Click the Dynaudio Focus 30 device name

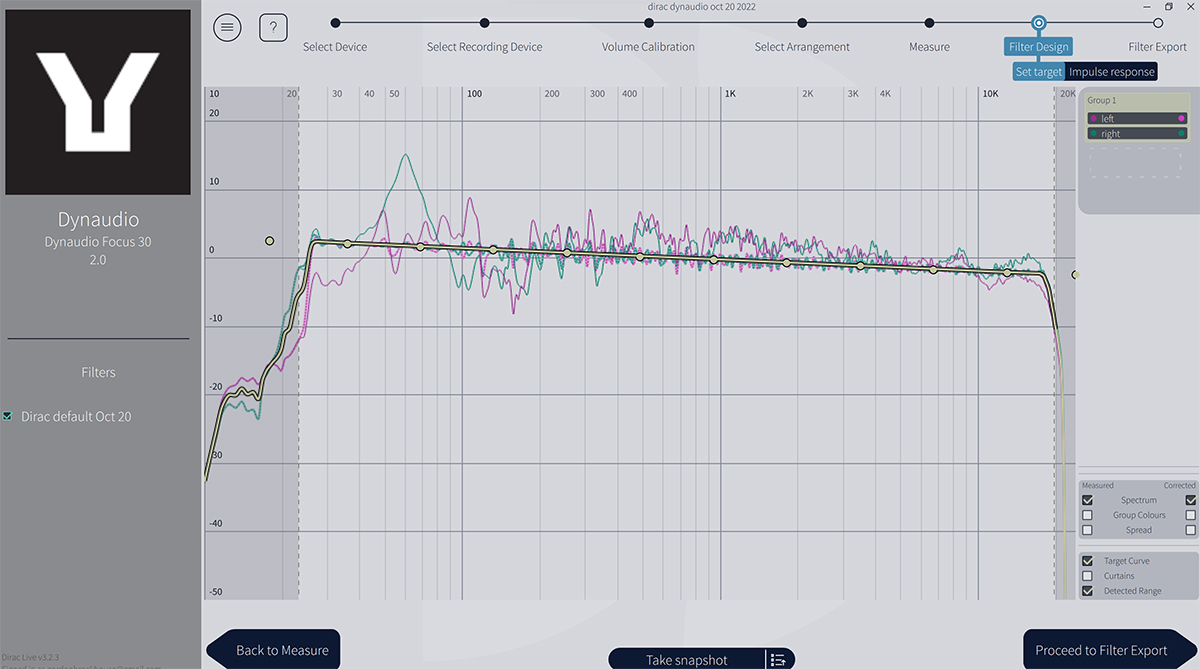pyautogui.click(x=98, y=242)
